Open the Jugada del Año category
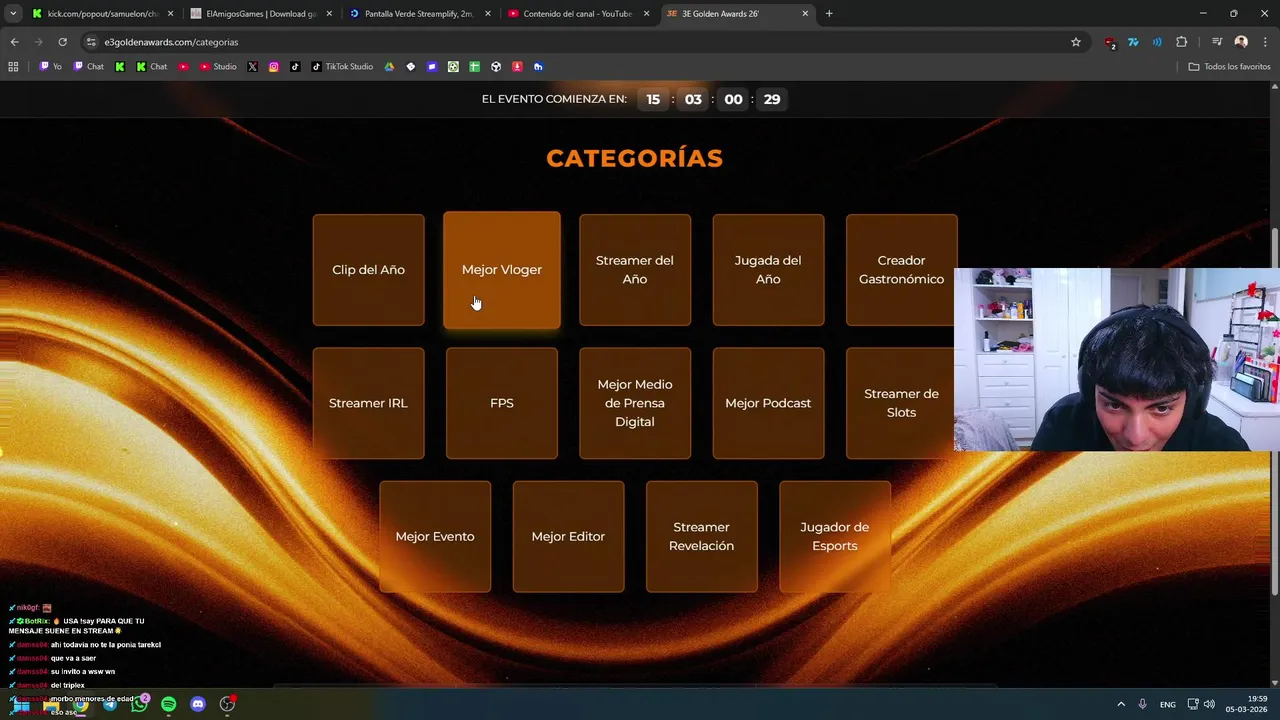1280x720 pixels. pos(768,270)
